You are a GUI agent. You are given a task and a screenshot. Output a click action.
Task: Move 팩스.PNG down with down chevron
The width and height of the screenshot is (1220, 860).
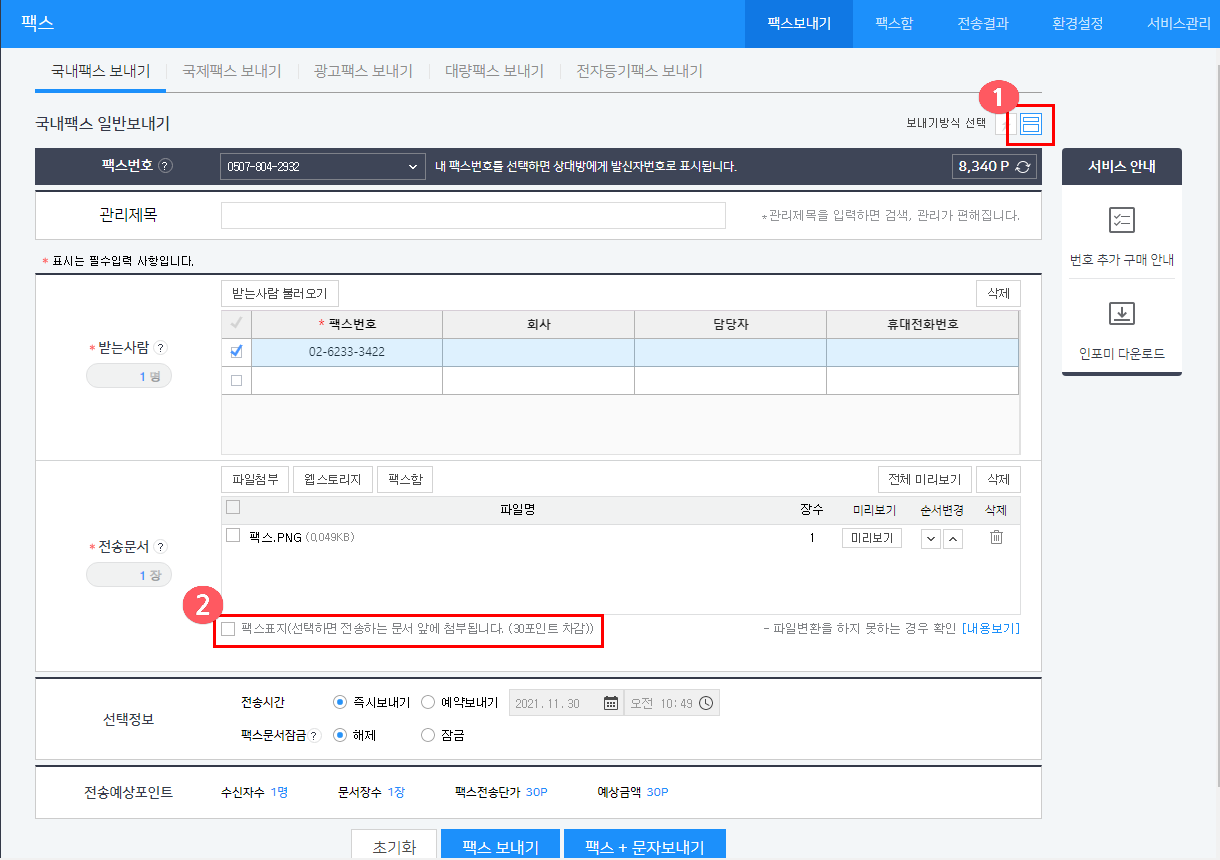point(931,539)
